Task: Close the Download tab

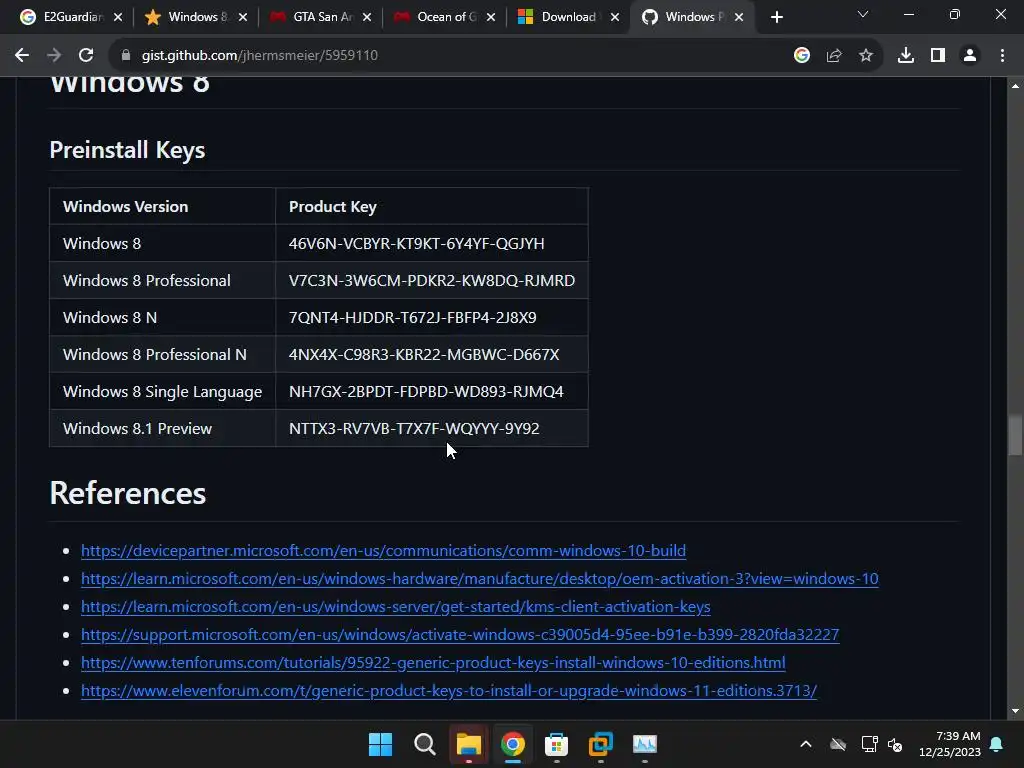Action: 615,18
